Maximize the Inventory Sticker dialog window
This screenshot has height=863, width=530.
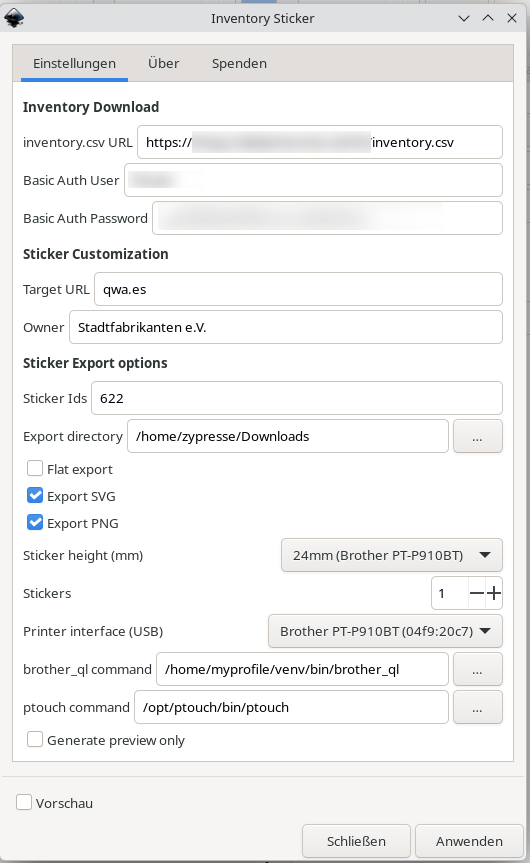click(488, 18)
